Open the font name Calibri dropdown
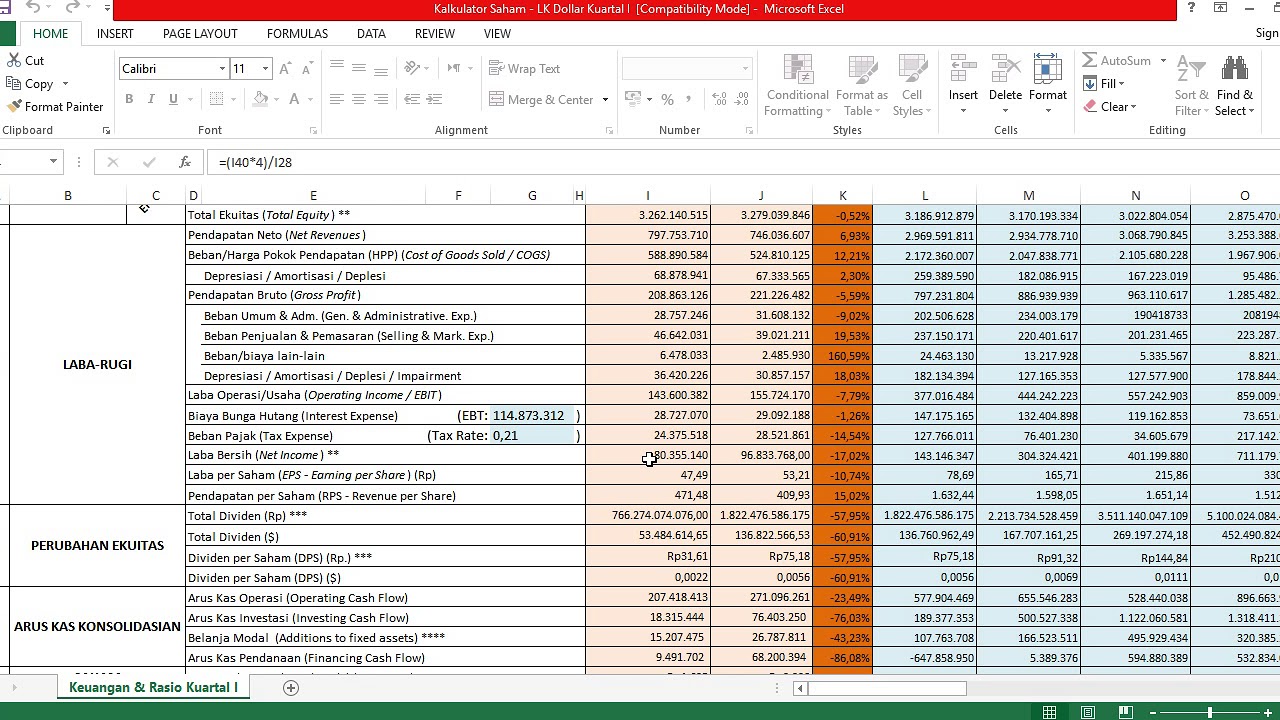This screenshot has height=720, width=1280. click(x=222, y=69)
